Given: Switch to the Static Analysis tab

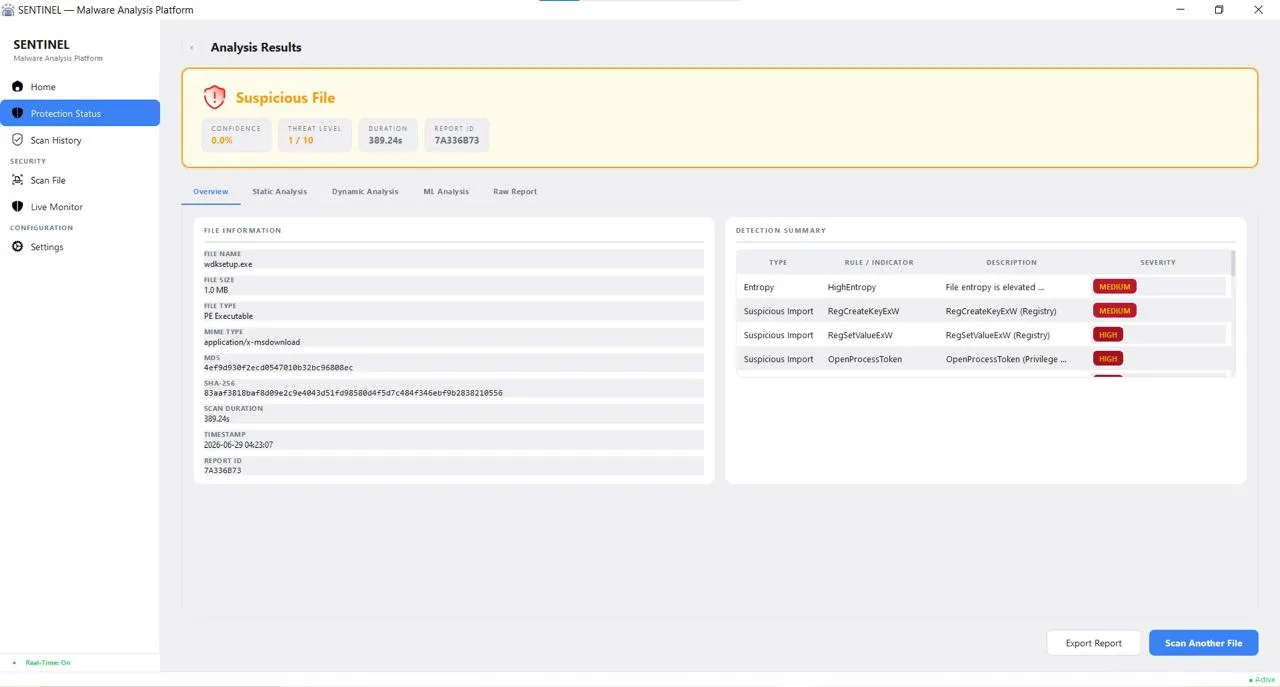Looking at the screenshot, I should [279, 191].
